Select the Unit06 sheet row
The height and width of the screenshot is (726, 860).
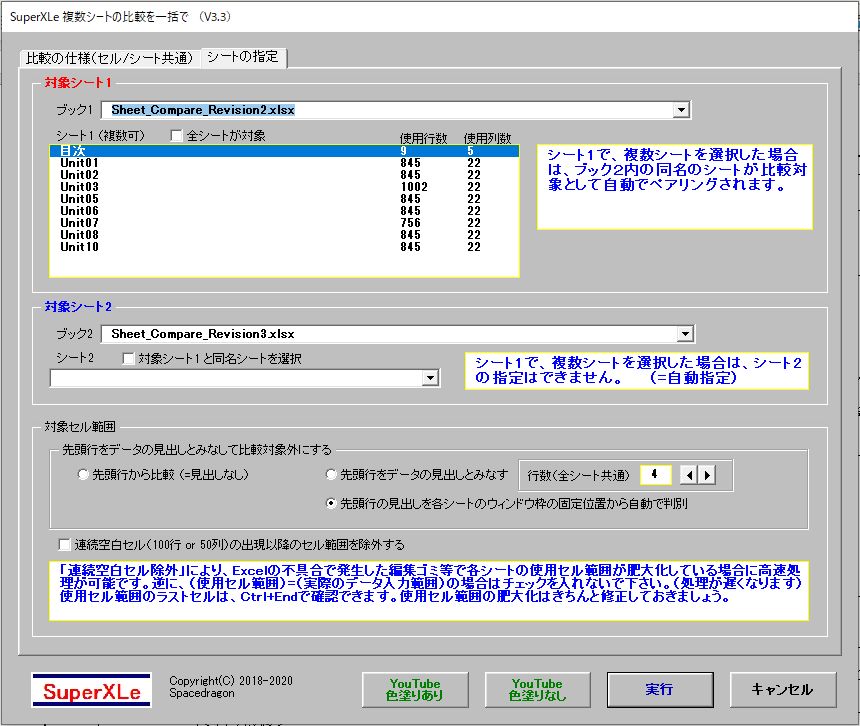point(284,211)
